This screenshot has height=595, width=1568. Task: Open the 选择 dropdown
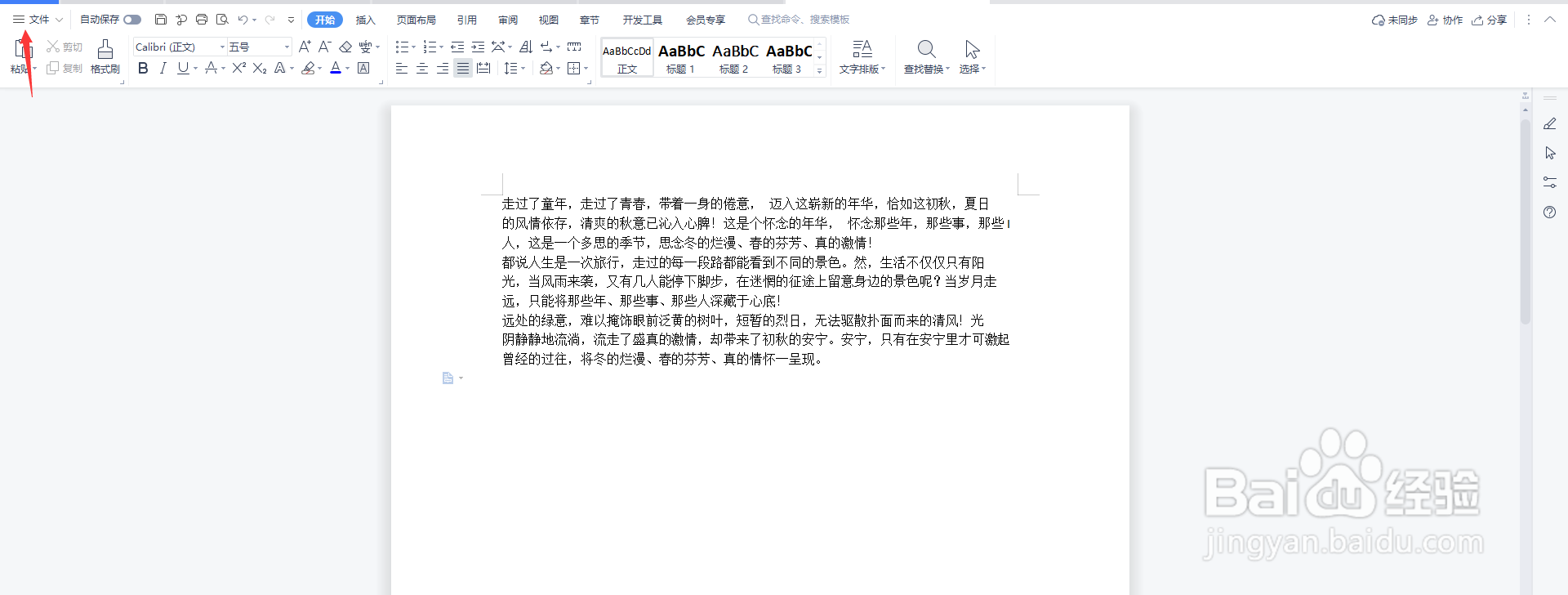972,57
